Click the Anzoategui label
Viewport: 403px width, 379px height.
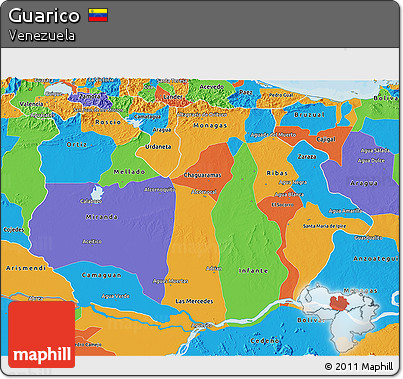point(376,259)
